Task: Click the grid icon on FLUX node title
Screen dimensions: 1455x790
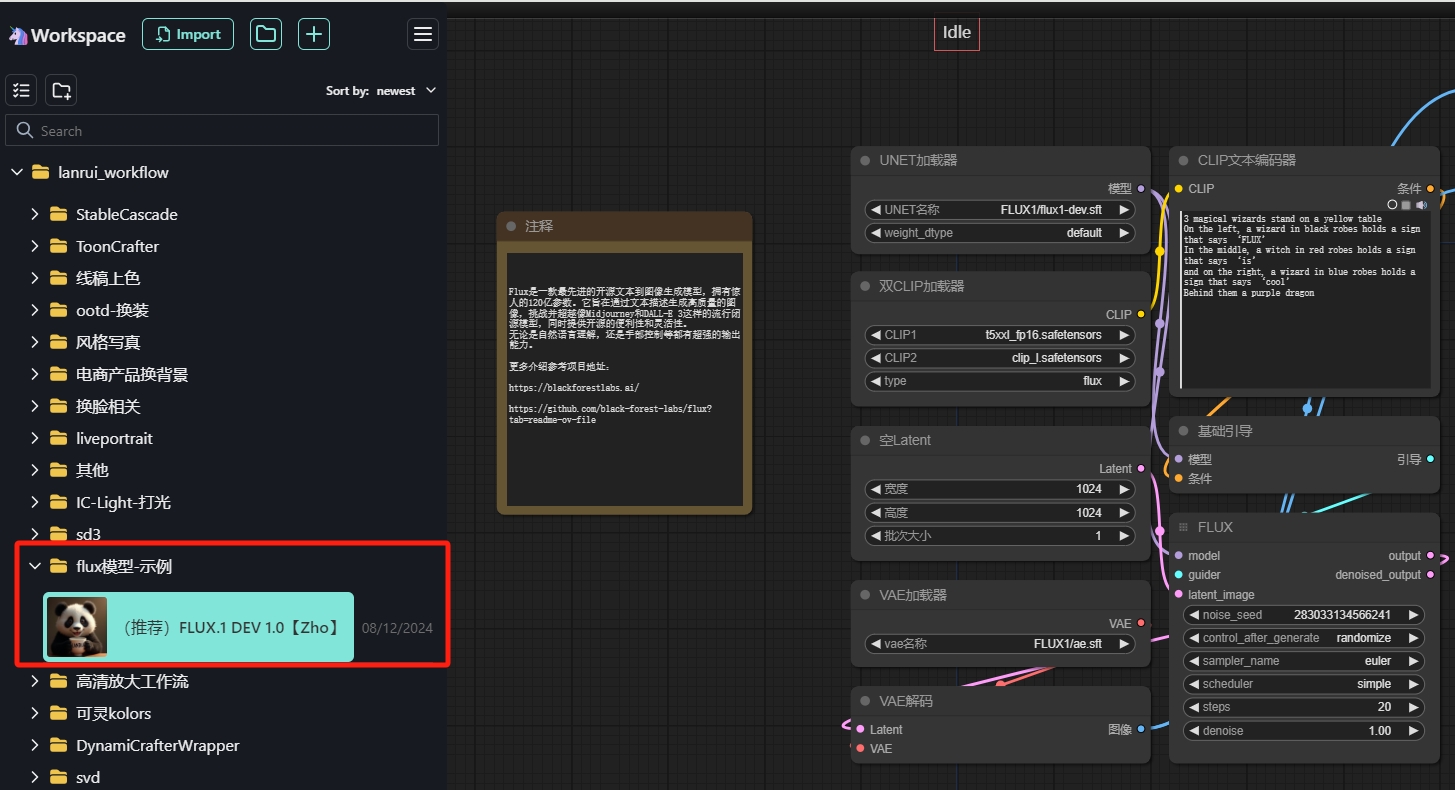Action: [1183, 527]
